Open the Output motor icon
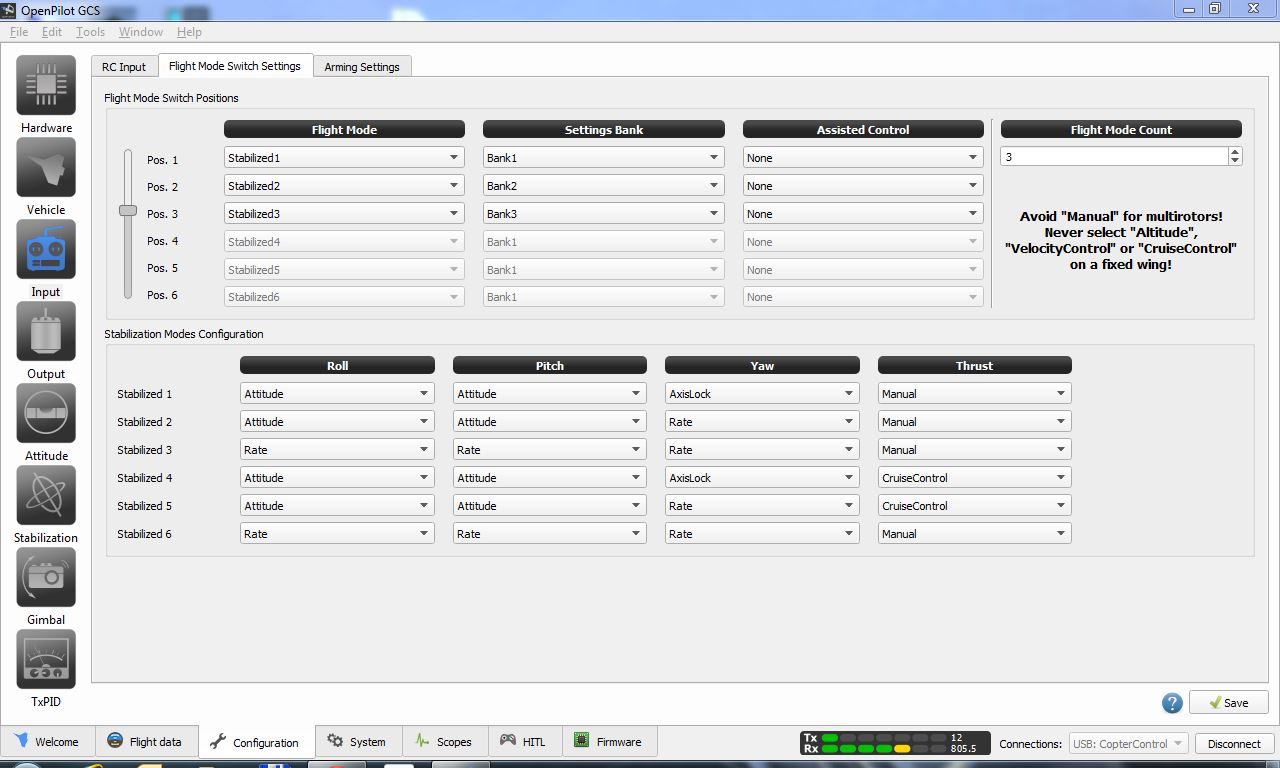The image size is (1280, 768). 46,332
